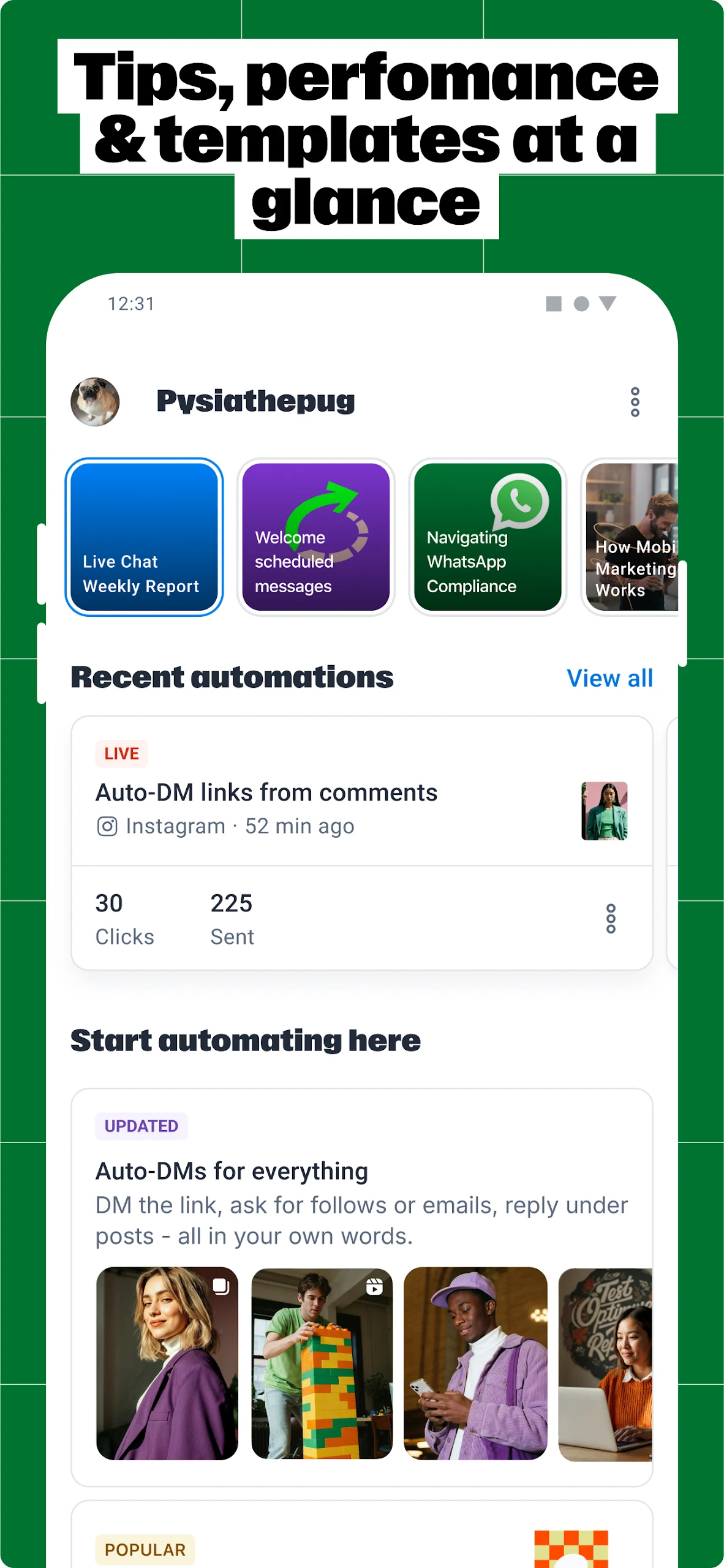Open Navigating WhatsApp Compliance story
724x1568 pixels.
coord(488,537)
